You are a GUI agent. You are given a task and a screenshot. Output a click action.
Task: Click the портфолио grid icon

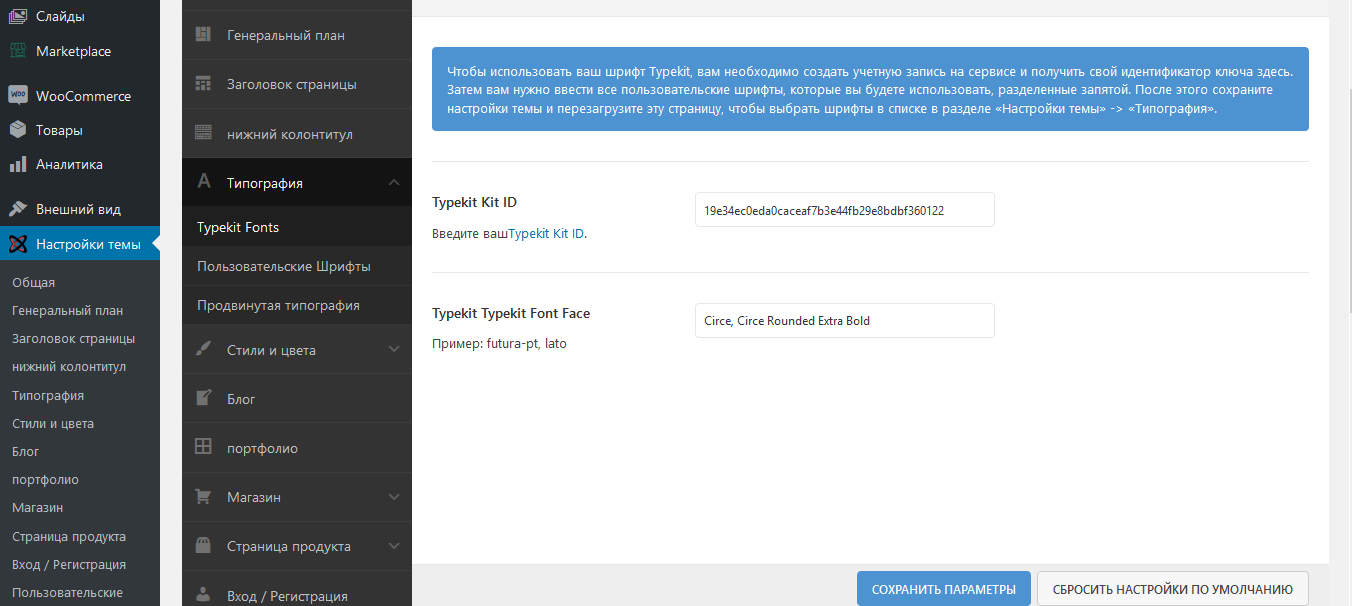click(x=204, y=447)
